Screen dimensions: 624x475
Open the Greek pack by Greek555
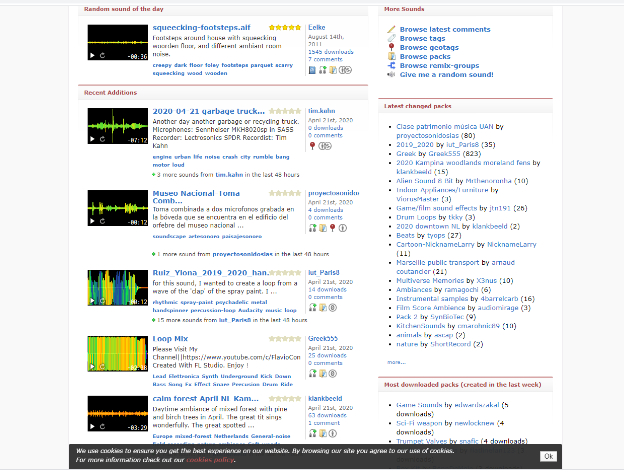tap(406, 154)
